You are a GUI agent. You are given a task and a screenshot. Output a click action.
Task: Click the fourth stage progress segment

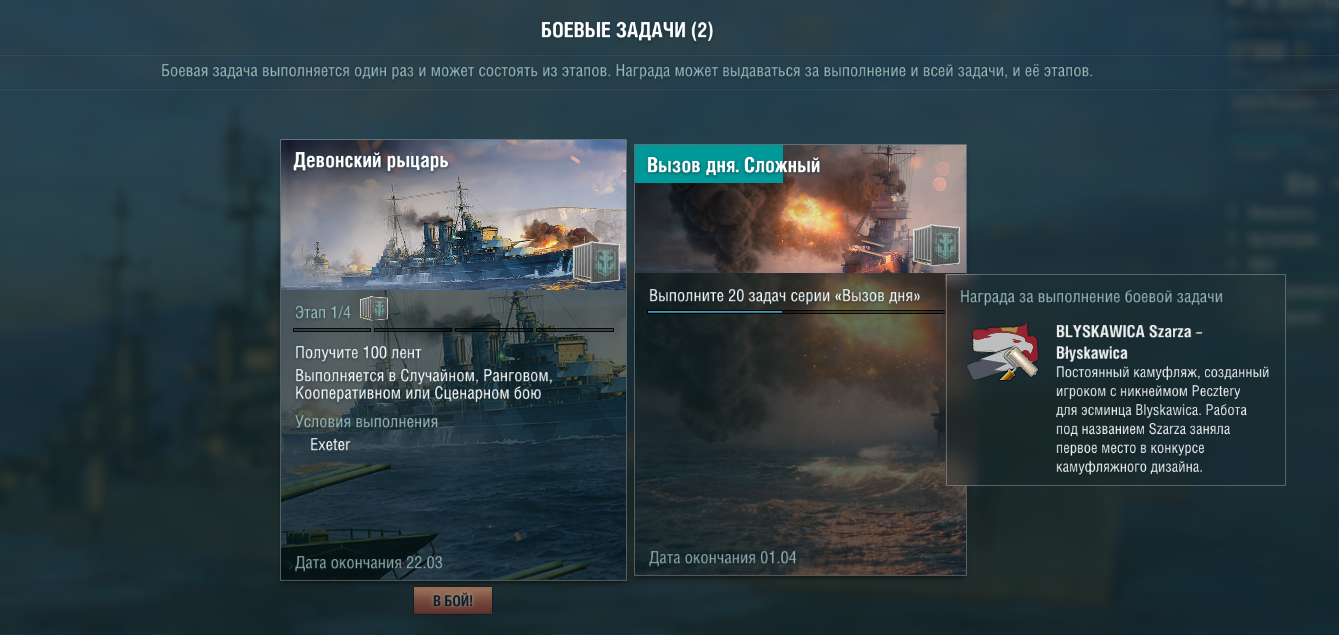[575, 329]
